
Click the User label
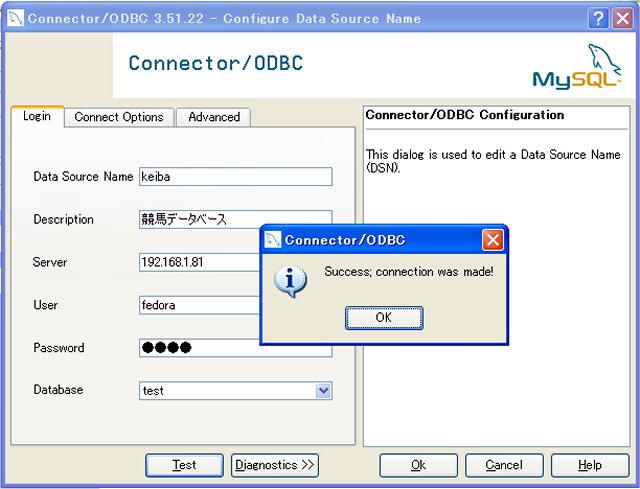click(45, 305)
